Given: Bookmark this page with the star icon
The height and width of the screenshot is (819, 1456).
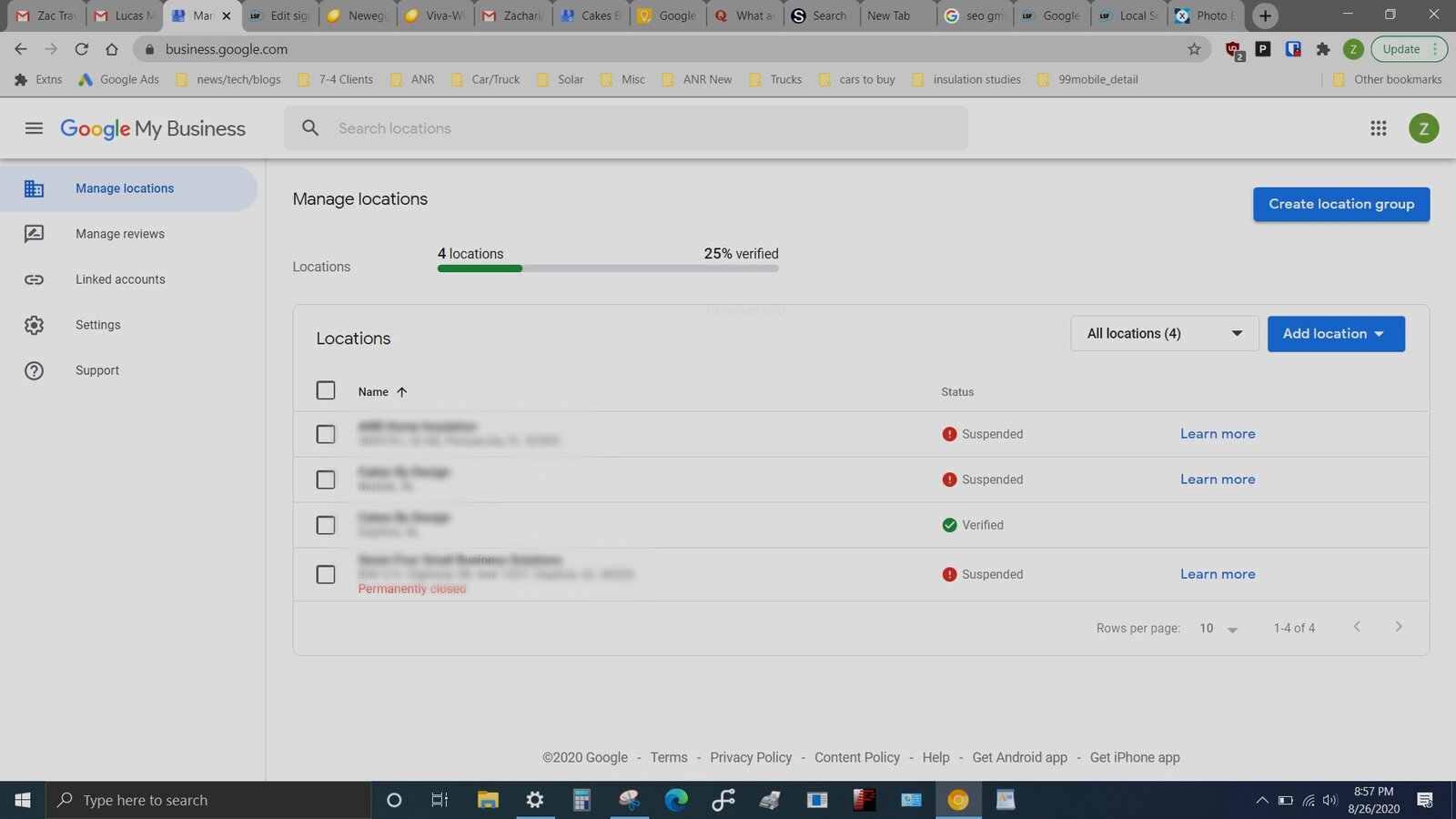Looking at the screenshot, I should (x=1194, y=49).
